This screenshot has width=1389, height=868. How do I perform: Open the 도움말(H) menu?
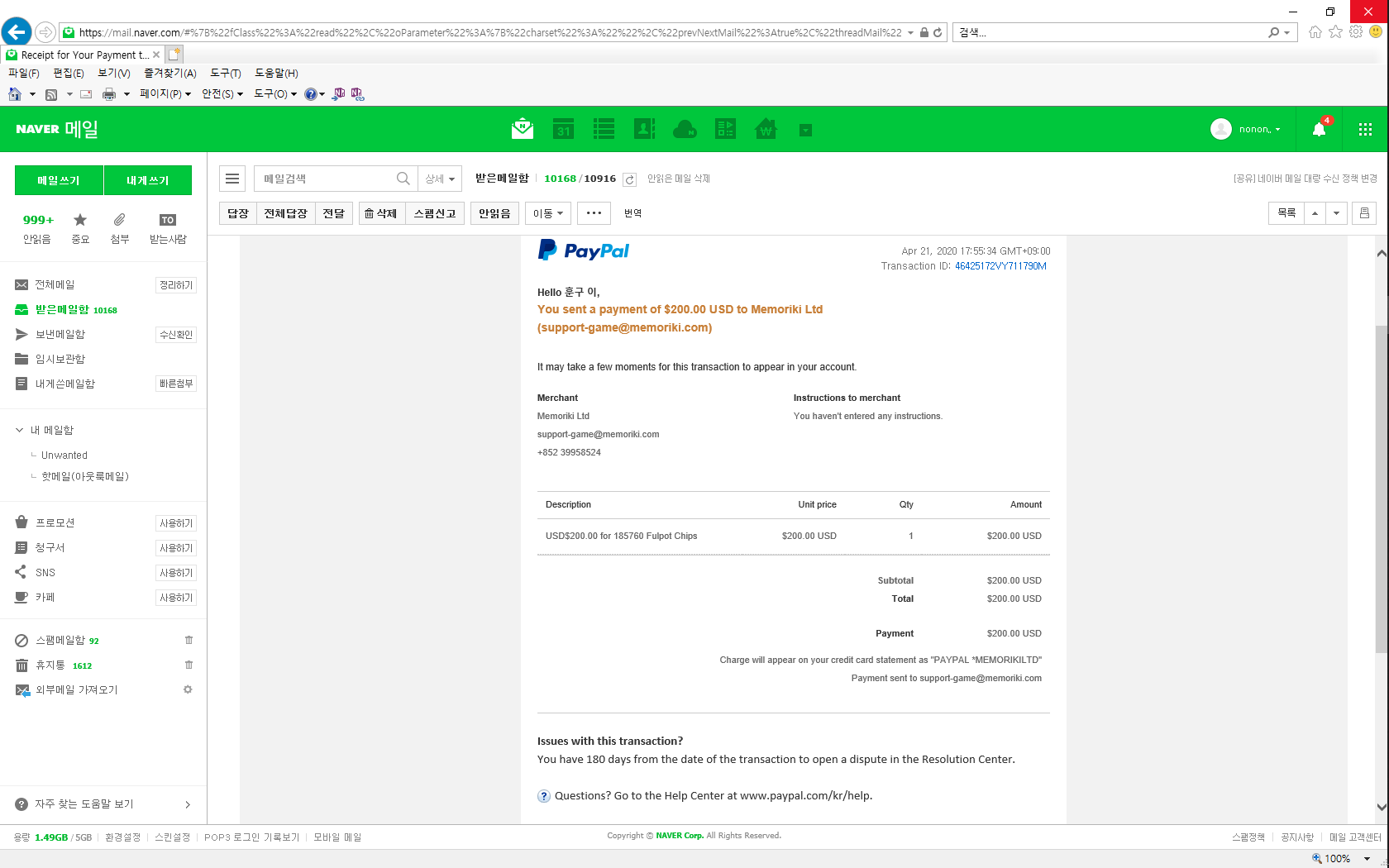276,74
